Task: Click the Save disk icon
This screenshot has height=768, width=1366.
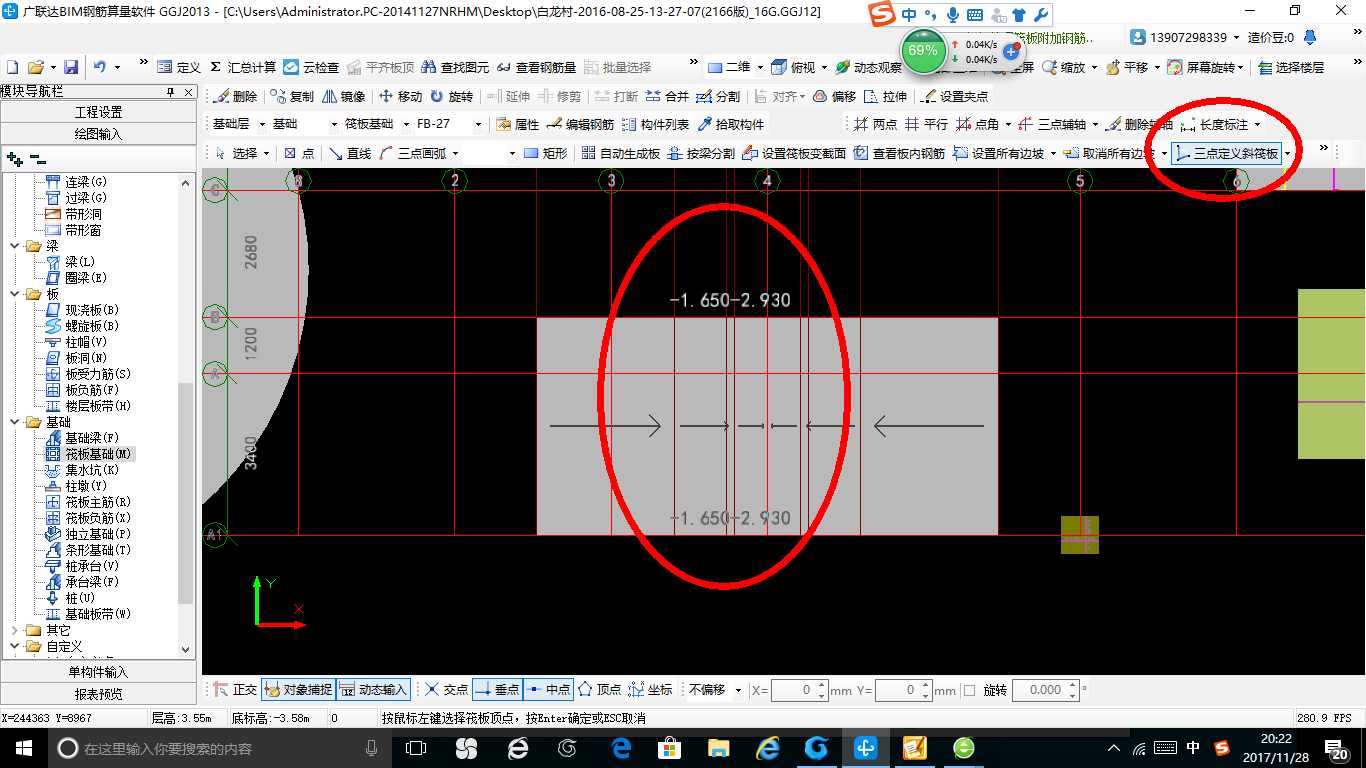Action: click(71, 67)
